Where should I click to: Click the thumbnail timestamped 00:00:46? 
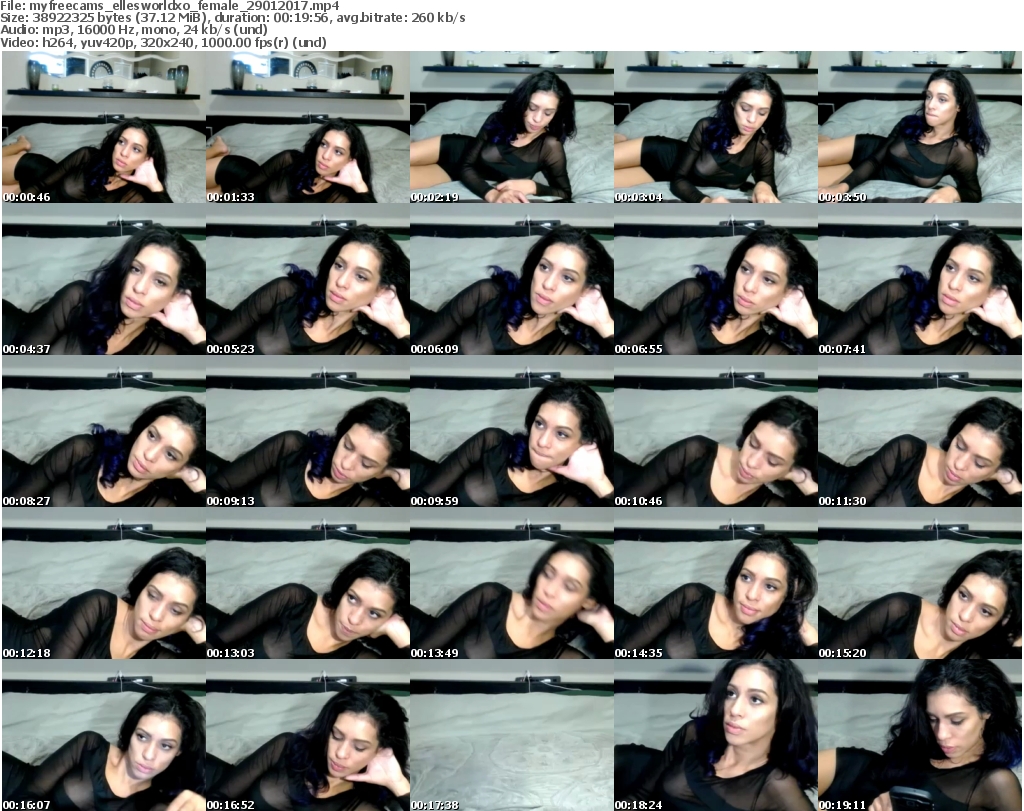coord(103,127)
